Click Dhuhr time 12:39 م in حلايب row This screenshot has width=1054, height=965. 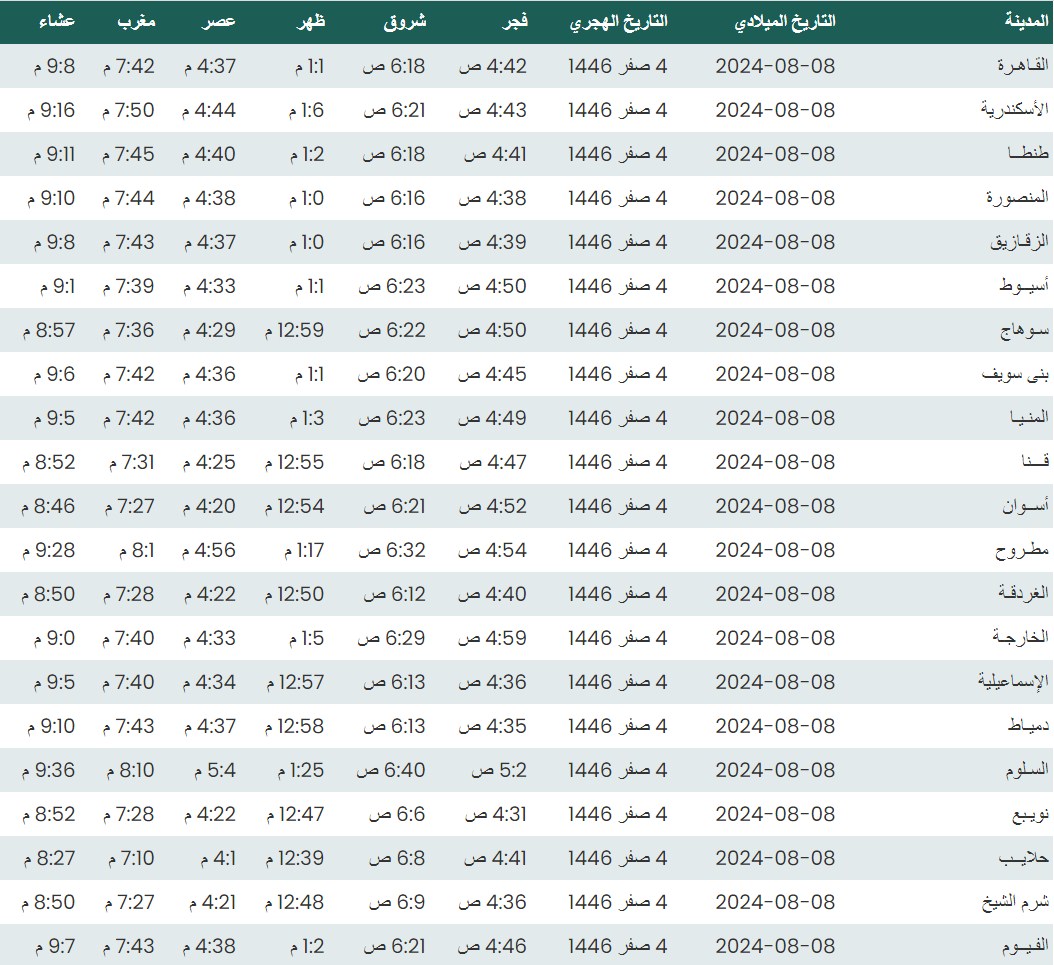point(294,858)
